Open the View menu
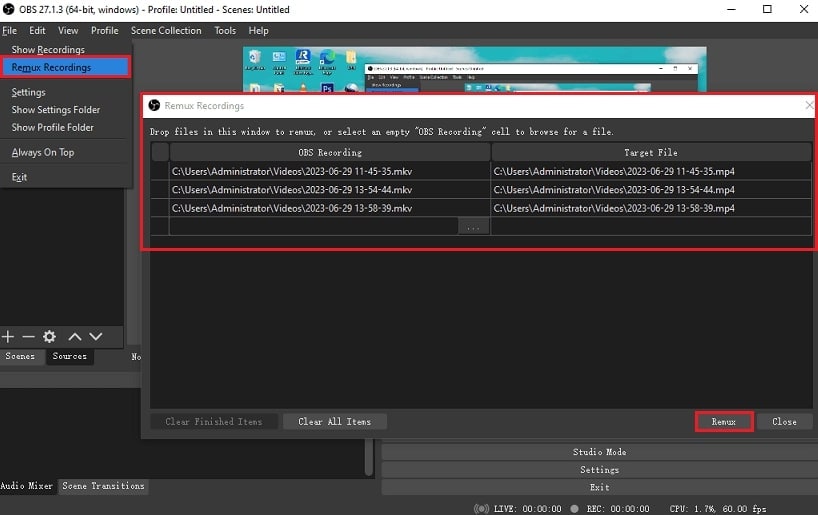 coord(68,31)
